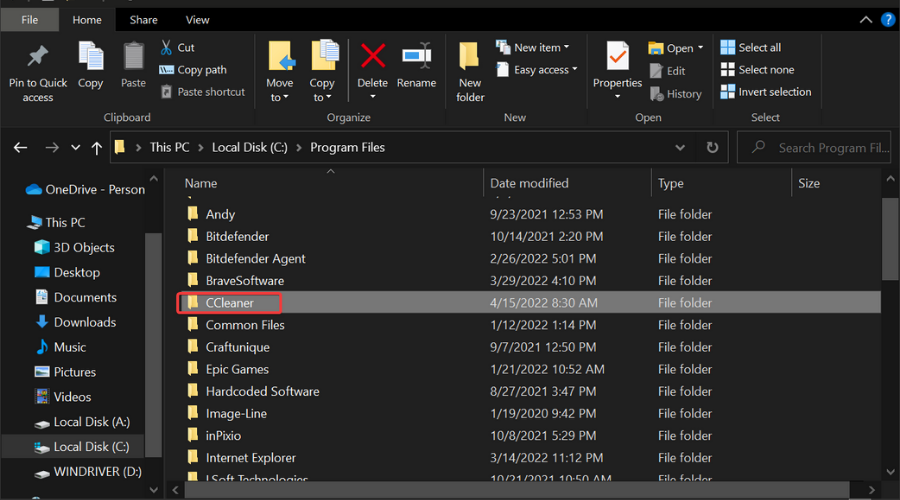This screenshot has width=900, height=500.
Task: Open Desktop in the sidebar
Action: 67,272
